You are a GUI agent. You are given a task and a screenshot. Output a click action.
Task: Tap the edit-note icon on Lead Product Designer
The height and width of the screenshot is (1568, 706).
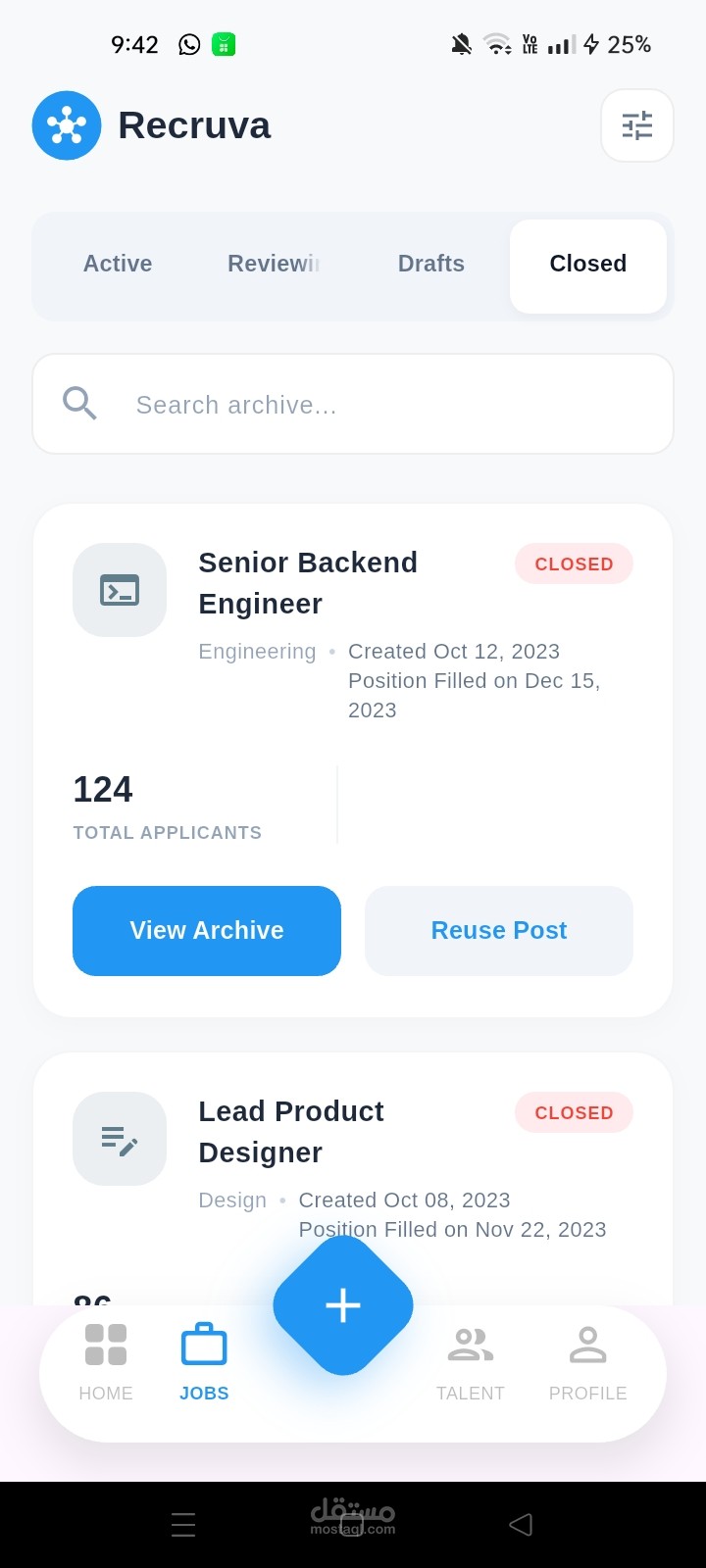[x=120, y=1139]
